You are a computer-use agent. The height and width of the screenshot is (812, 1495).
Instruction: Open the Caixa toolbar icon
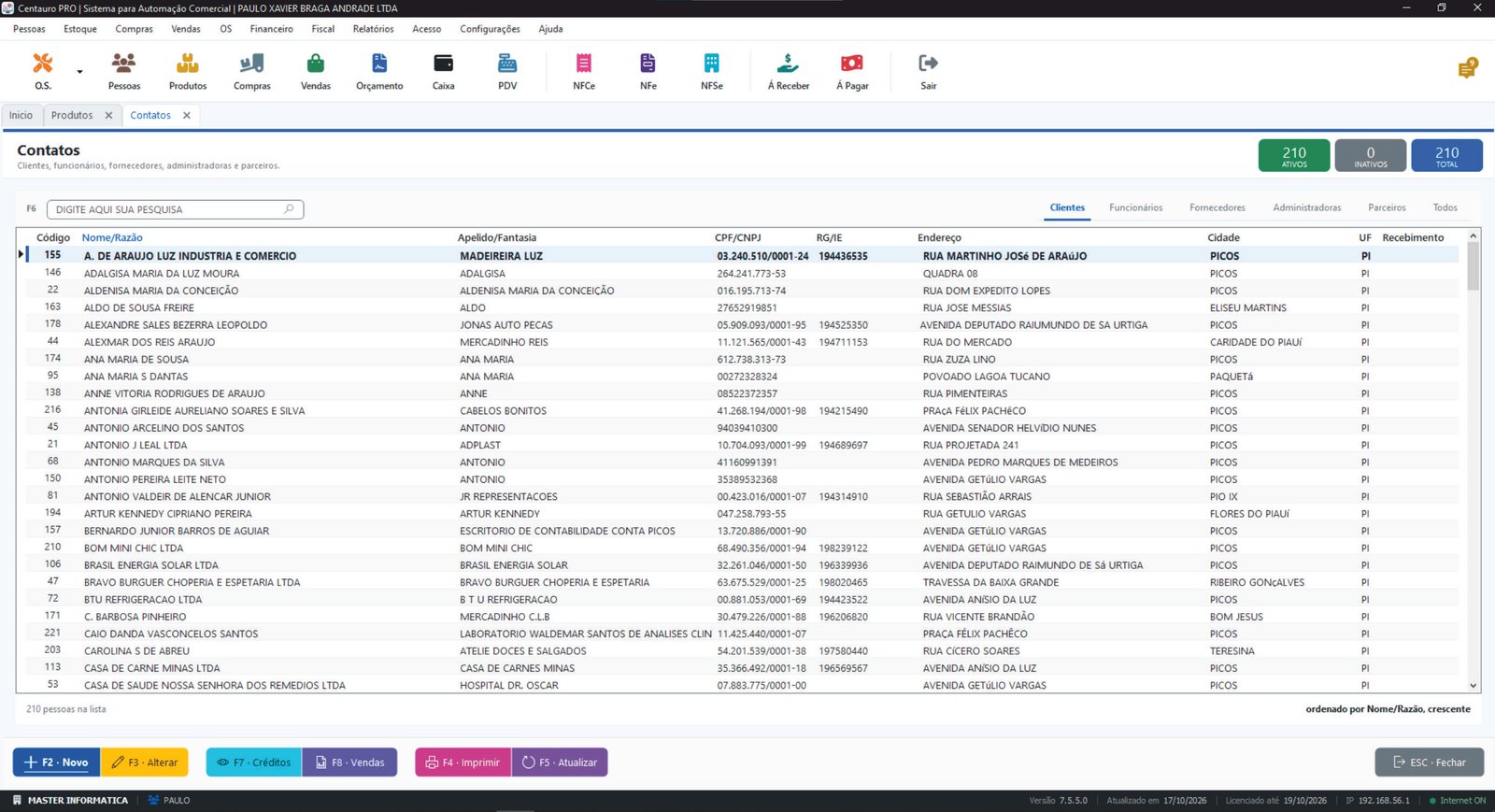coord(444,71)
